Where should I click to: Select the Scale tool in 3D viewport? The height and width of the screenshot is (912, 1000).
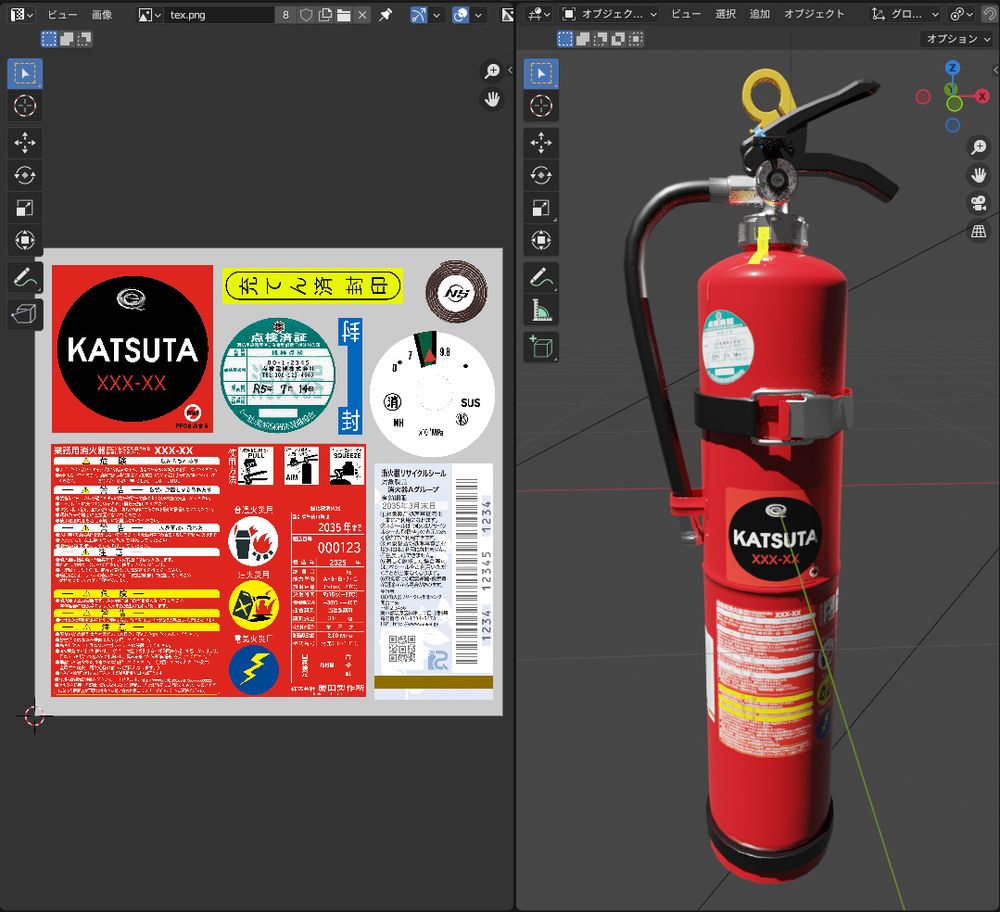coord(541,208)
